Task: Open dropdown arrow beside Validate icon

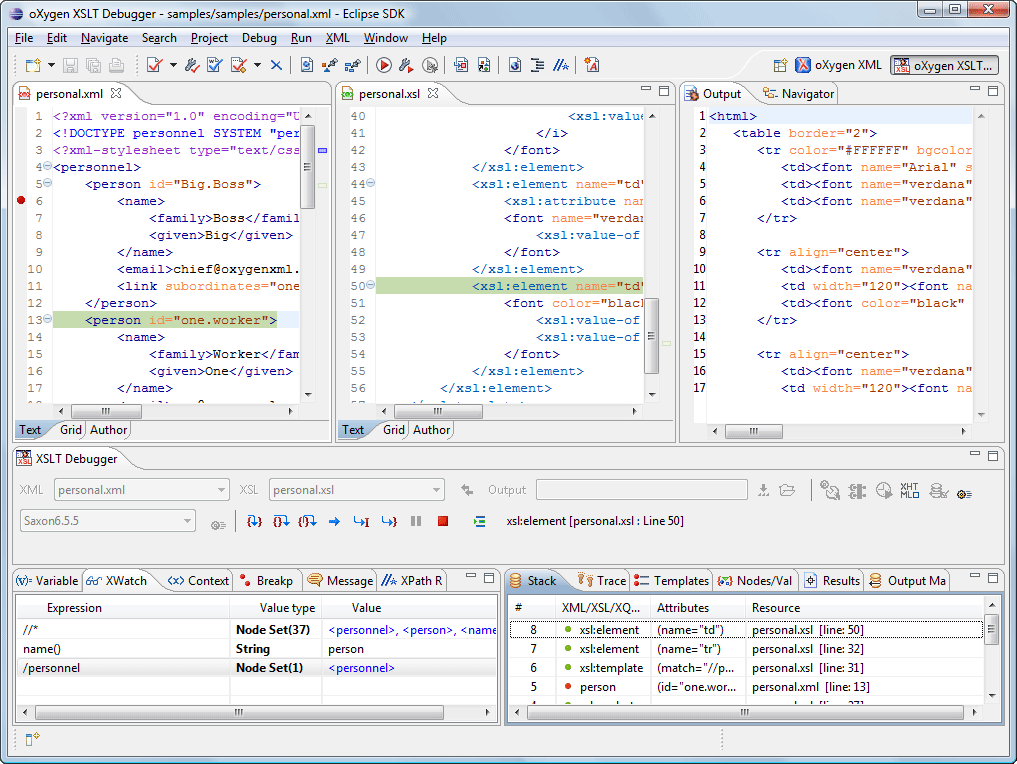Action: coord(173,65)
